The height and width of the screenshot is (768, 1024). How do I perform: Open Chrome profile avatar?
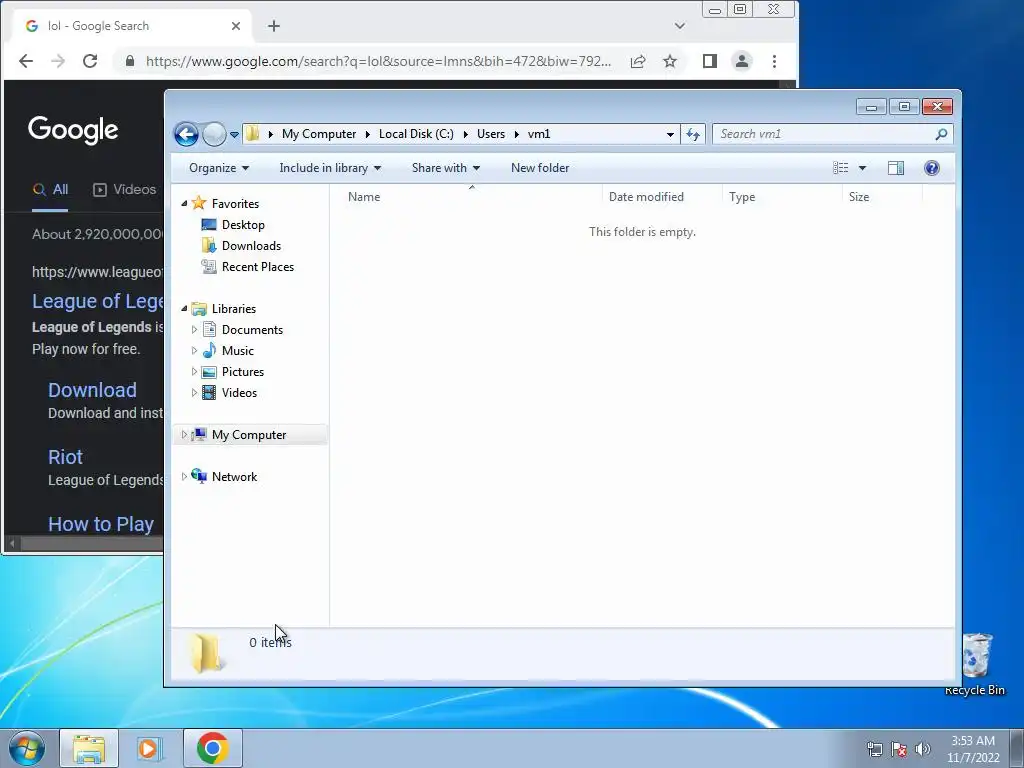pos(742,61)
